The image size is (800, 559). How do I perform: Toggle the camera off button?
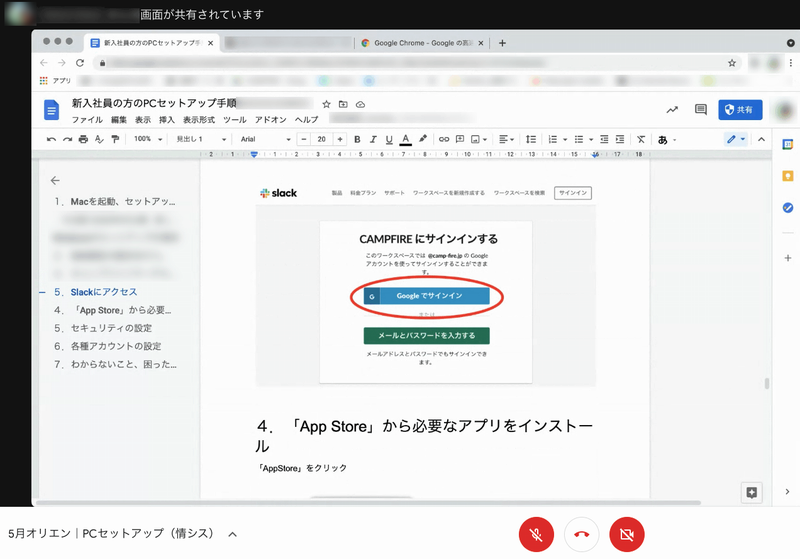pos(627,534)
